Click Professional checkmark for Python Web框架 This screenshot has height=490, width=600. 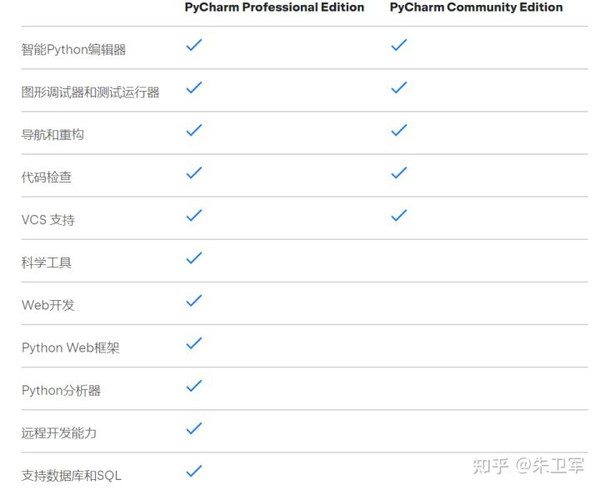pyautogui.click(x=194, y=343)
